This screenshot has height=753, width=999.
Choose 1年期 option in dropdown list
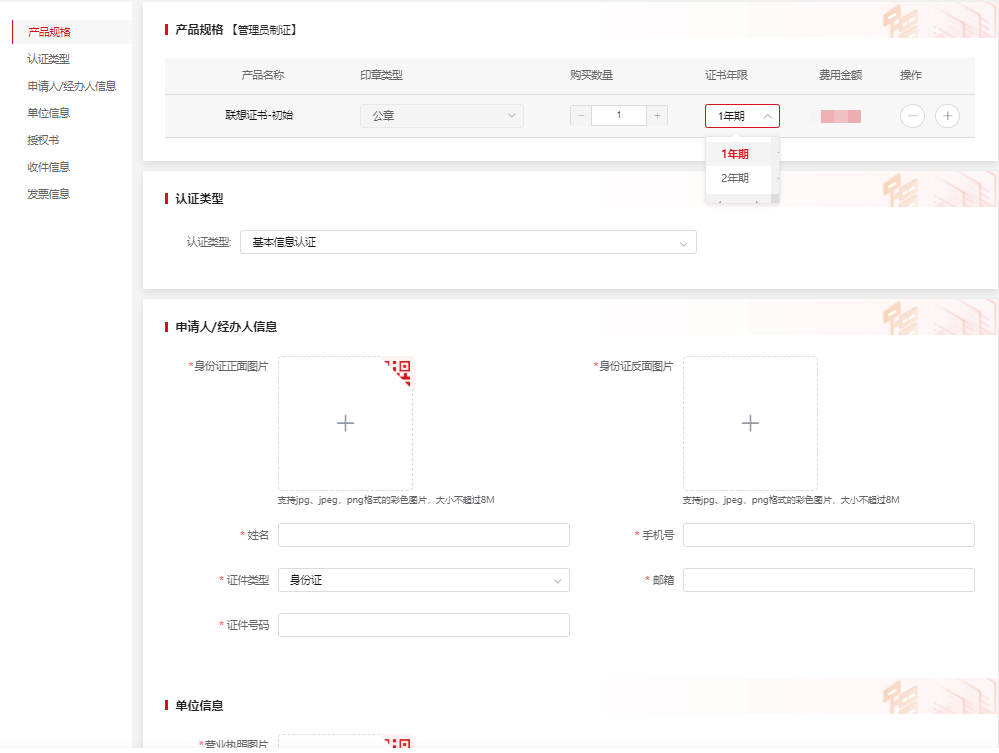tap(735, 154)
